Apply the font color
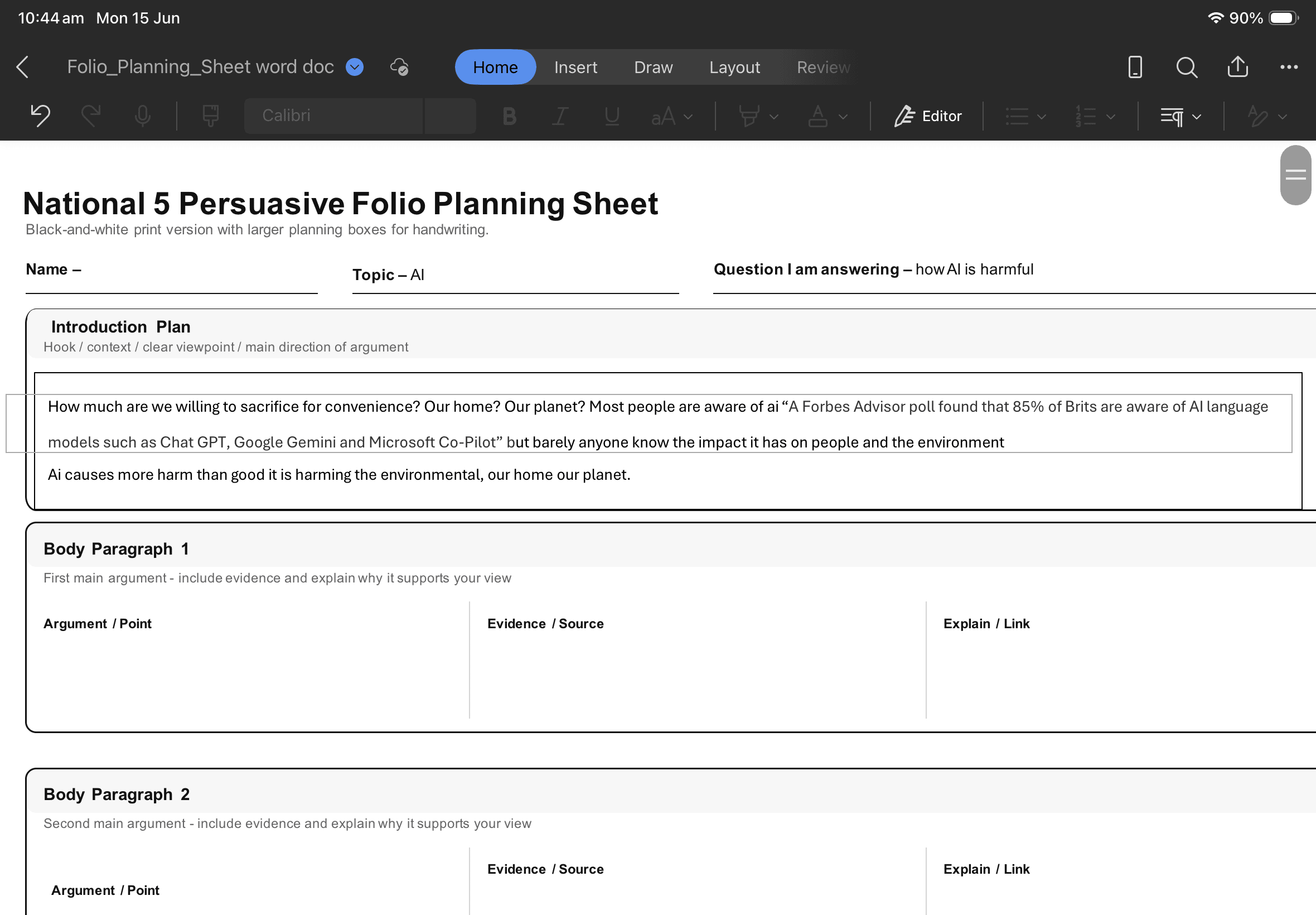The height and width of the screenshot is (915, 1316). [x=817, y=117]
